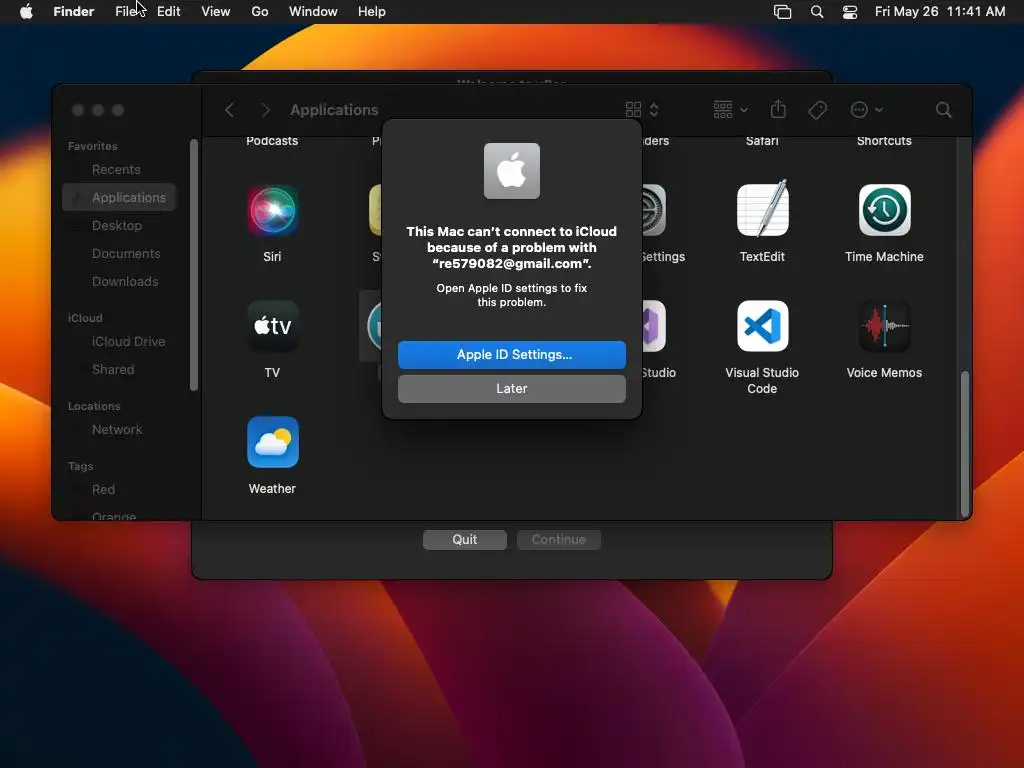Image resolution: width=1024 pixels, height=768 pixels.
Task: Open the Go menu
Action: pos(260,12)
